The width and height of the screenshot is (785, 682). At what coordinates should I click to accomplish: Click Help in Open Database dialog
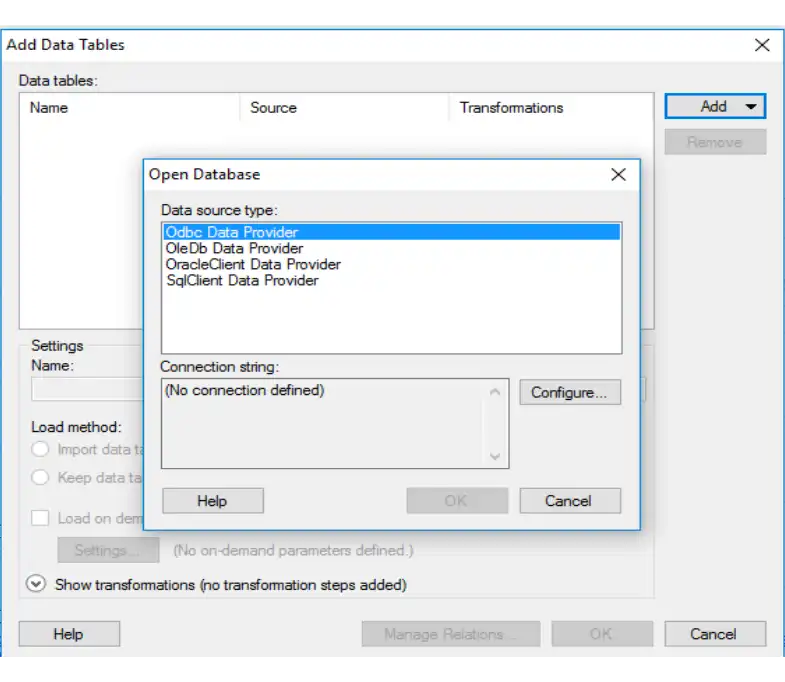212,501
